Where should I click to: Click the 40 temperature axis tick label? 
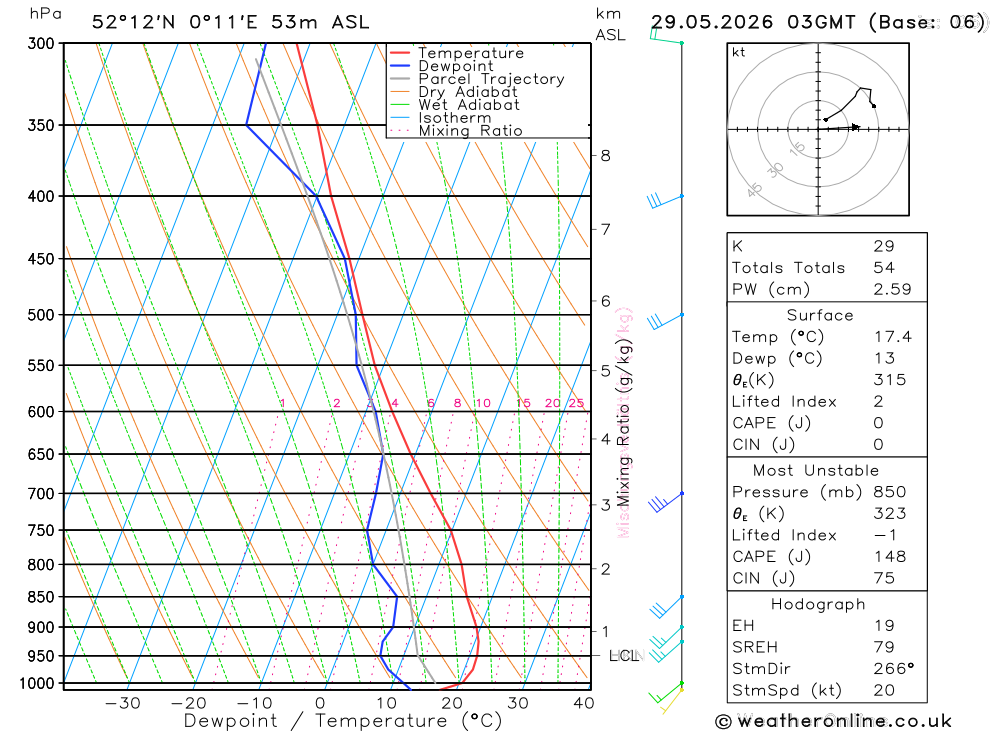[x=584, y=703]
